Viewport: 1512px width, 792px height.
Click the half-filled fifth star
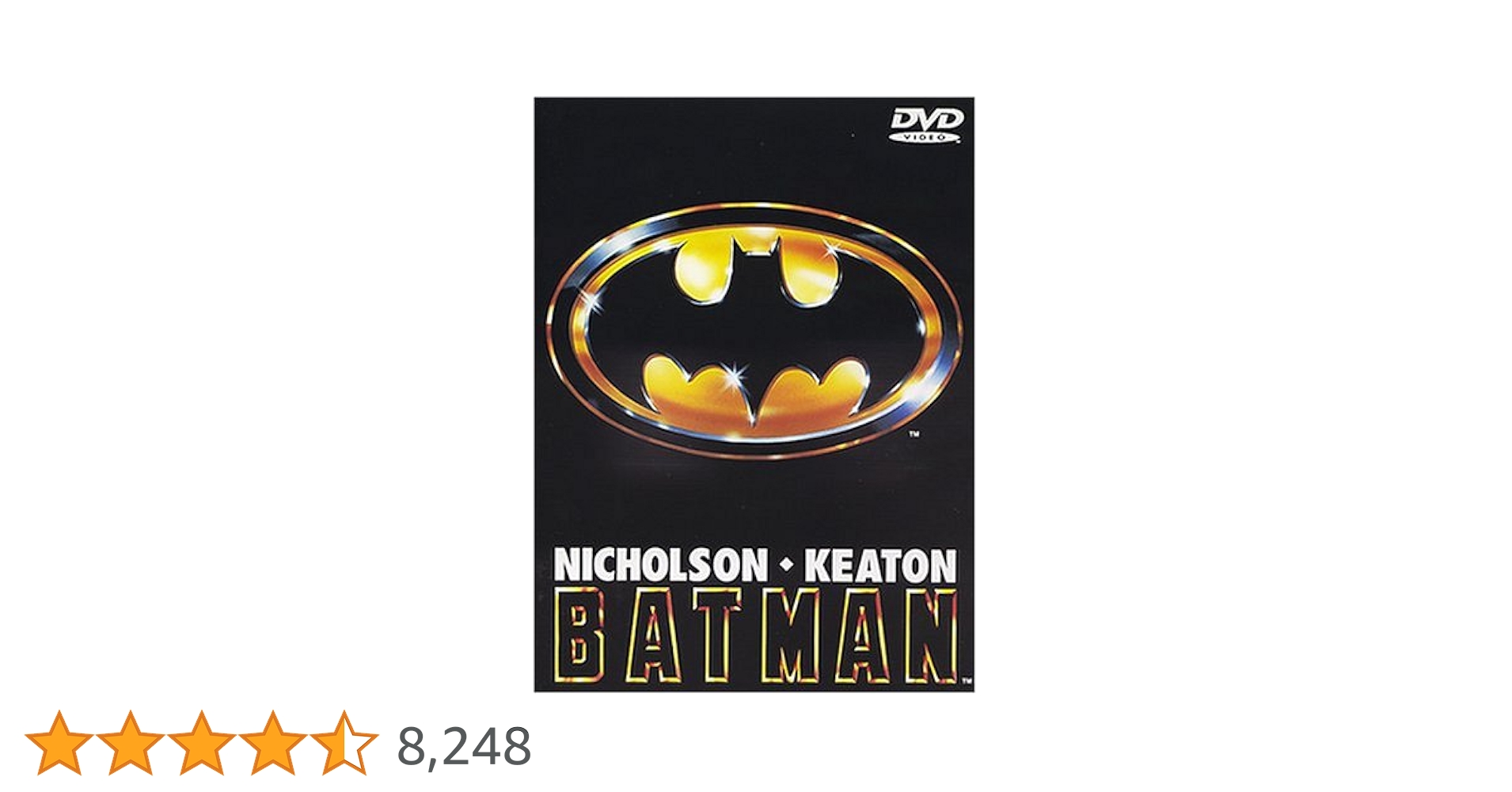click(x=344, y=743)
